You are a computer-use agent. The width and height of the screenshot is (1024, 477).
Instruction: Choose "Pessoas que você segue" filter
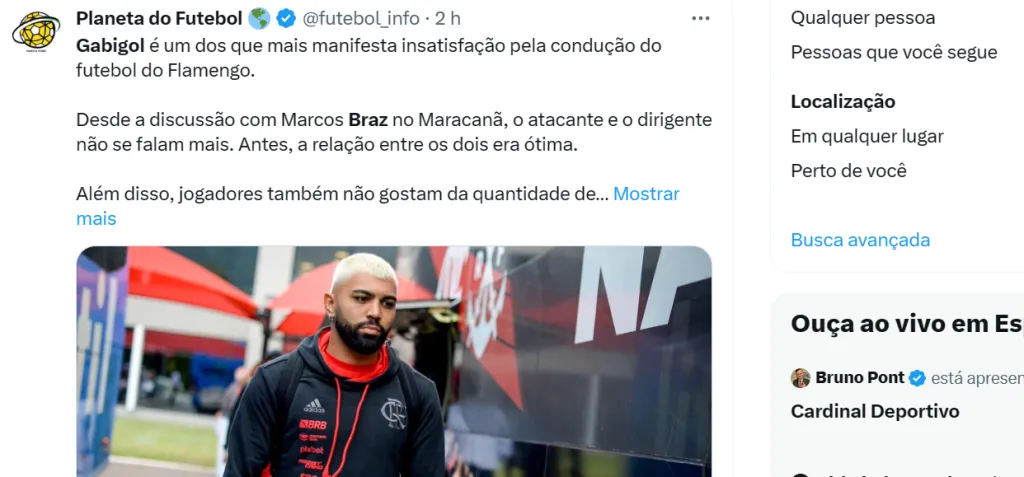(x=894, y=52)
